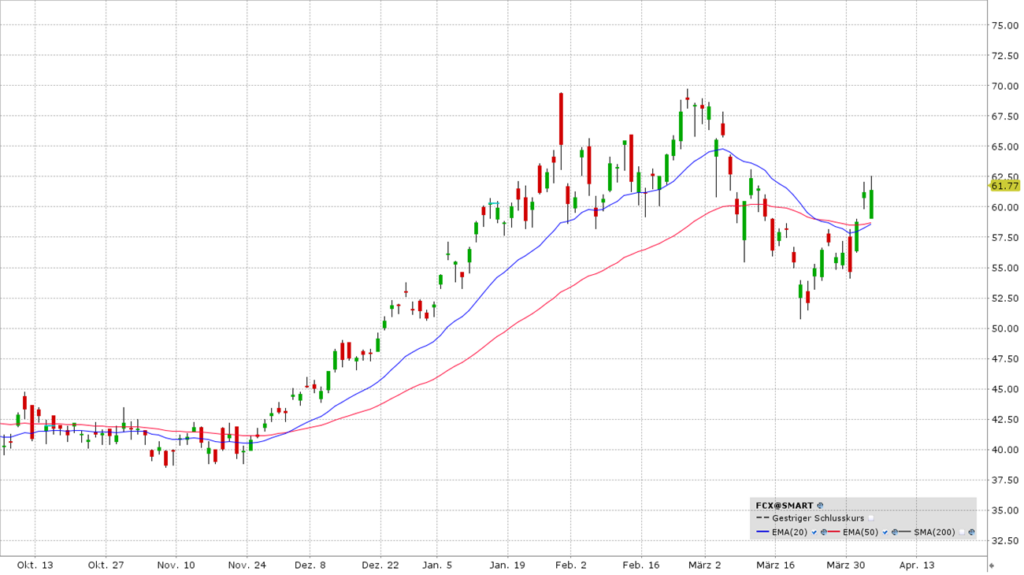This screenshot has height=575, width=1024.
Task: Click the blue EMA(20) line sample in legend
Action: (x=762, y=532)
